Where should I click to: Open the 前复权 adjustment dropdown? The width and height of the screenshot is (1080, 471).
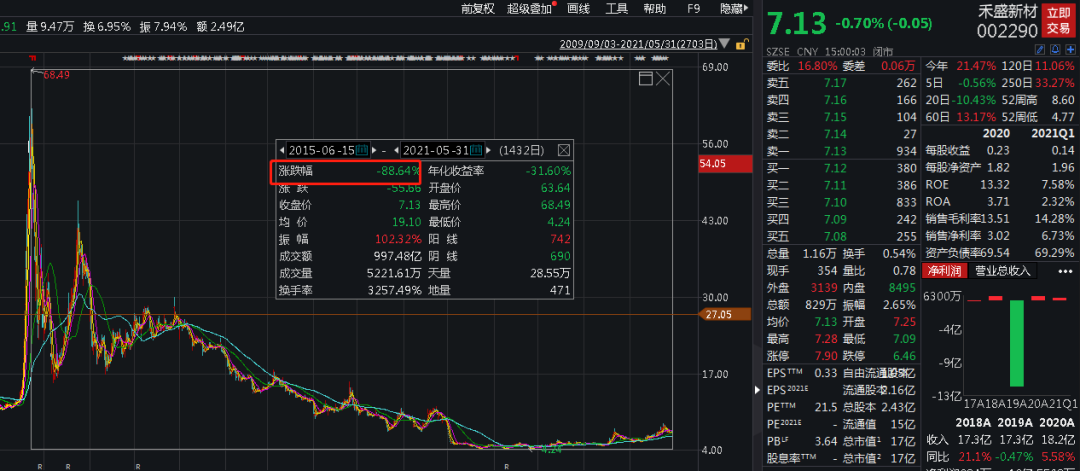pyautogui.click(x=478, y=8)
